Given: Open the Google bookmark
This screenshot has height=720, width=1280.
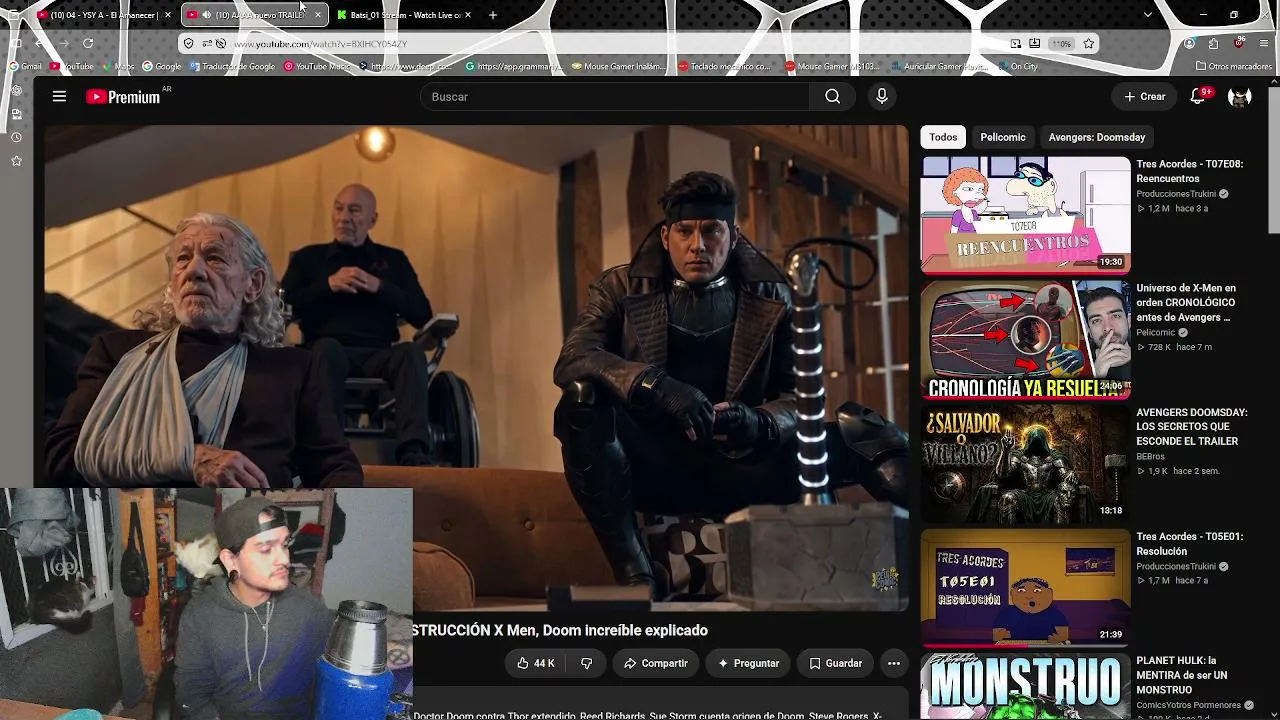Looking at the screenshot, I should (162, 66).
